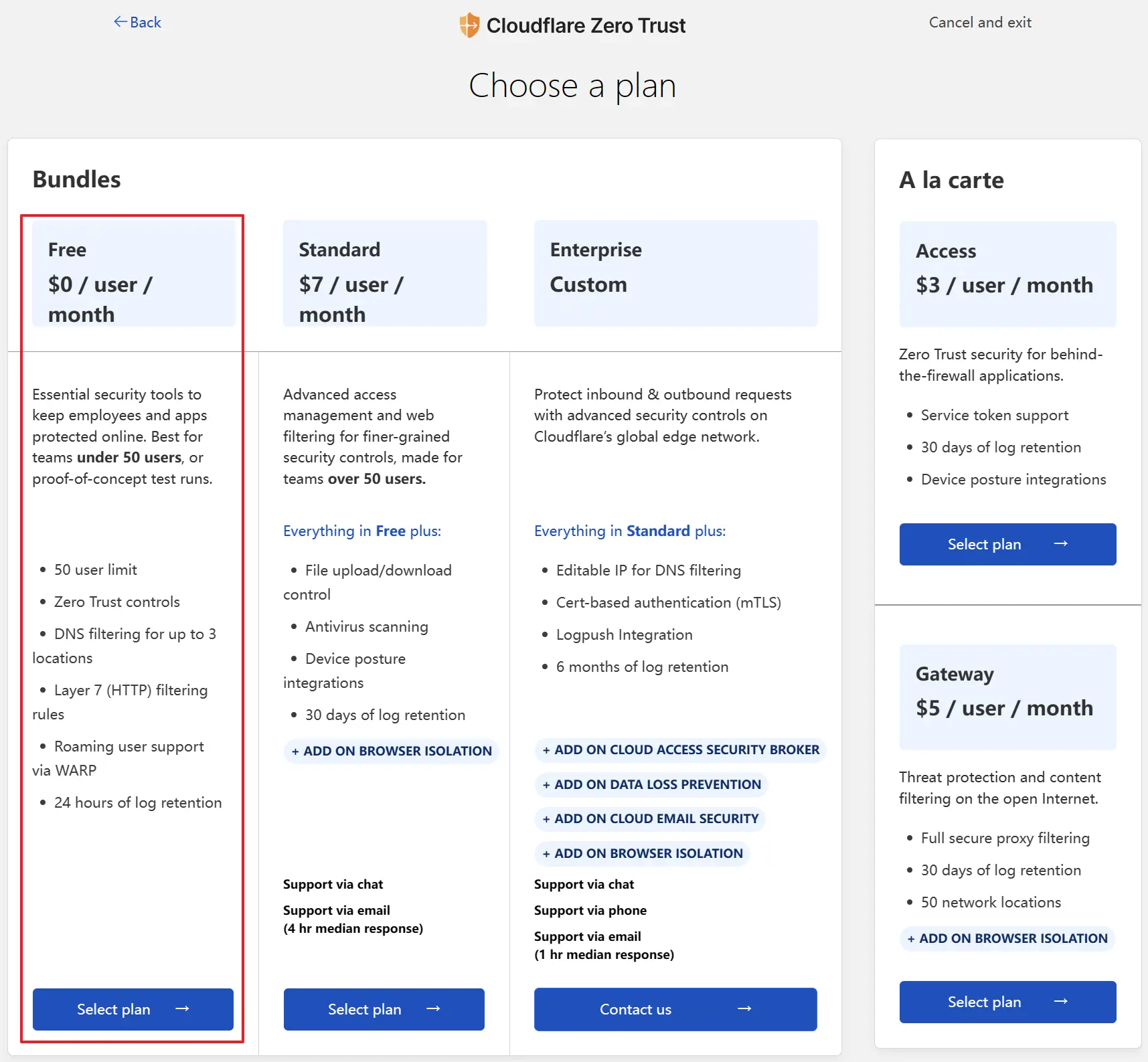Click the Standard $7 price card
The height and width of the screenshot is (1062, 1148).
pos(385,273)
